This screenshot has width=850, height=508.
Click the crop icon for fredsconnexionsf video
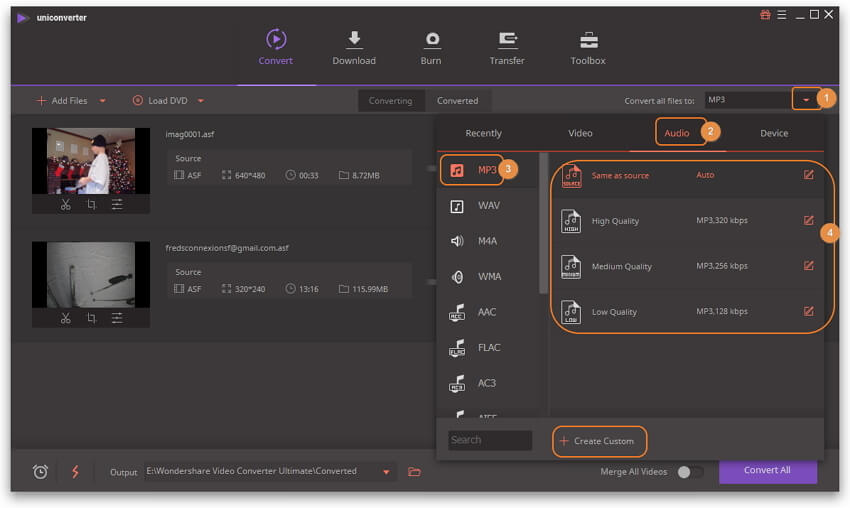tap(92, 318)
